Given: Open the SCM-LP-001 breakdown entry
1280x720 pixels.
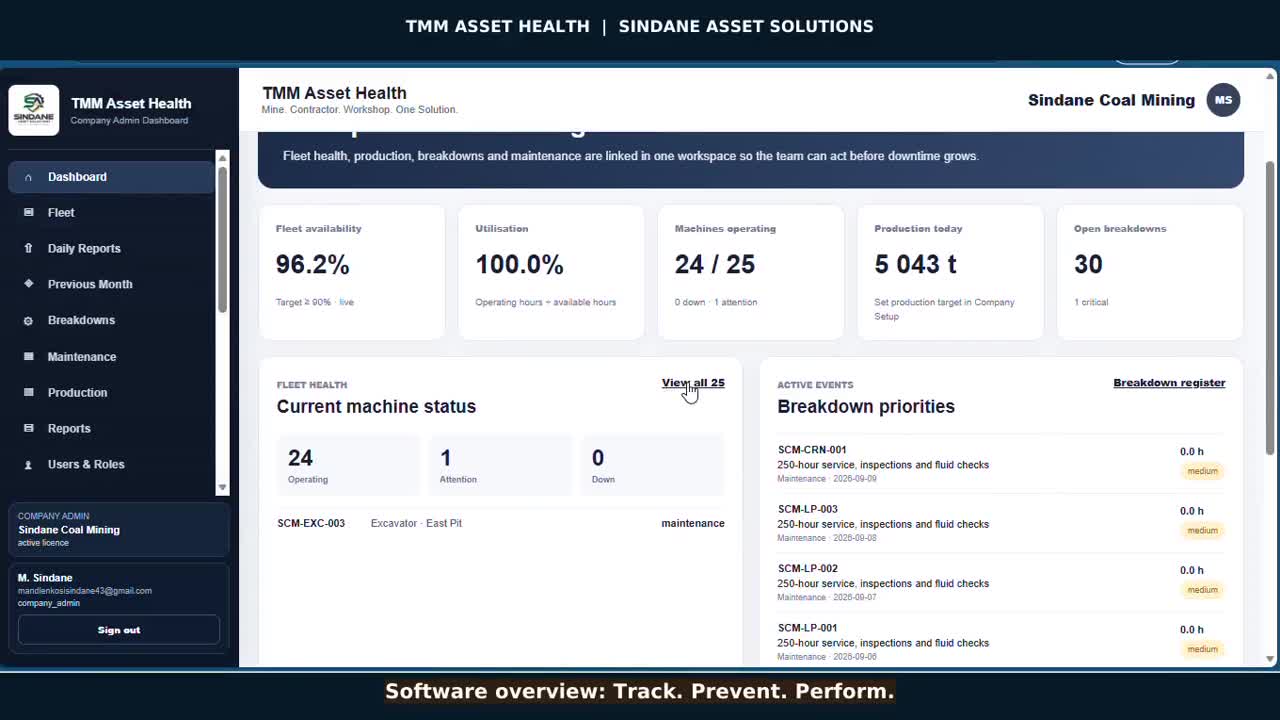Looking at the screenshot, I should (x=1001, y=642).
